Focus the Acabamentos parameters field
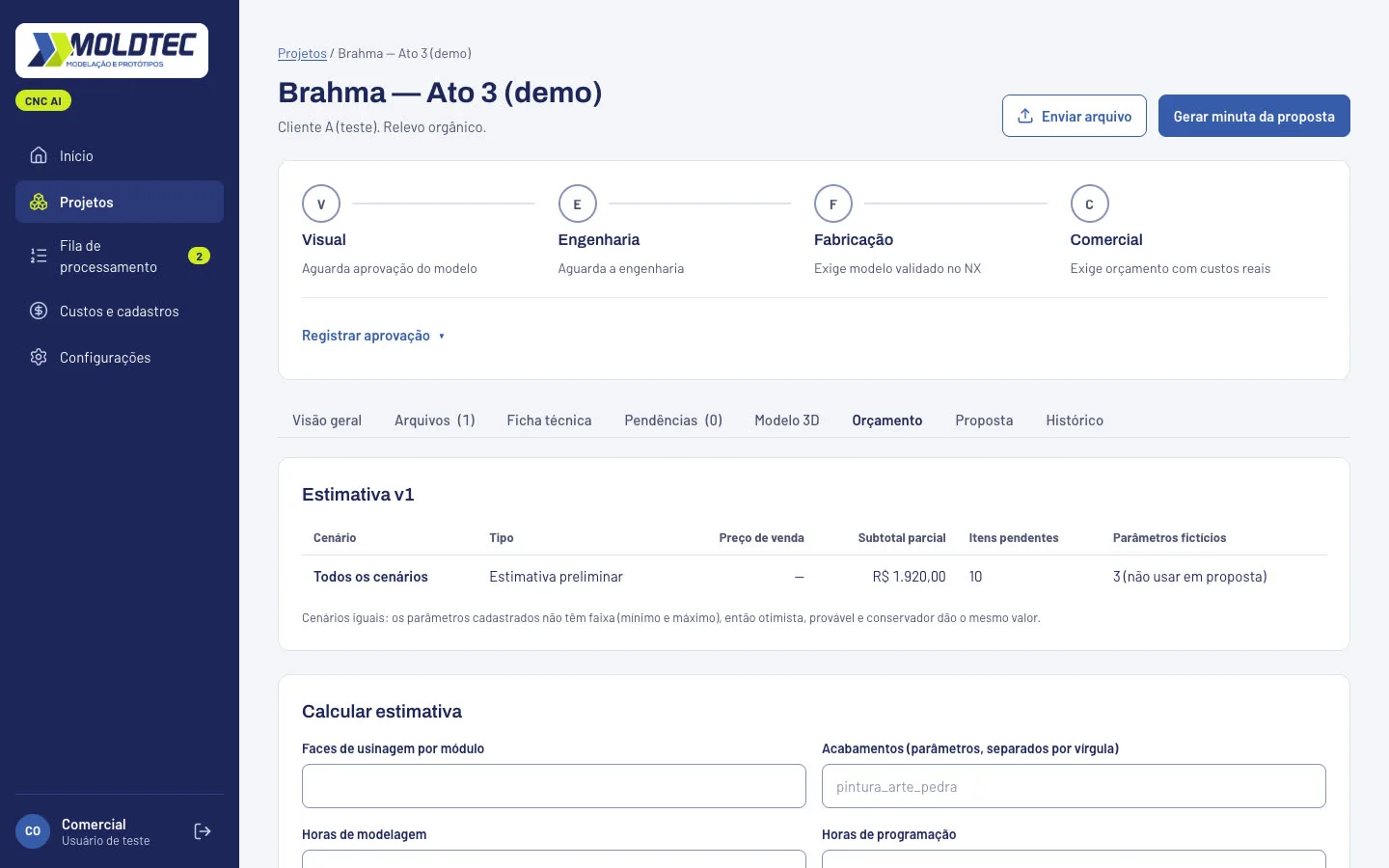1389x868 pixels. pos(1074,786)
